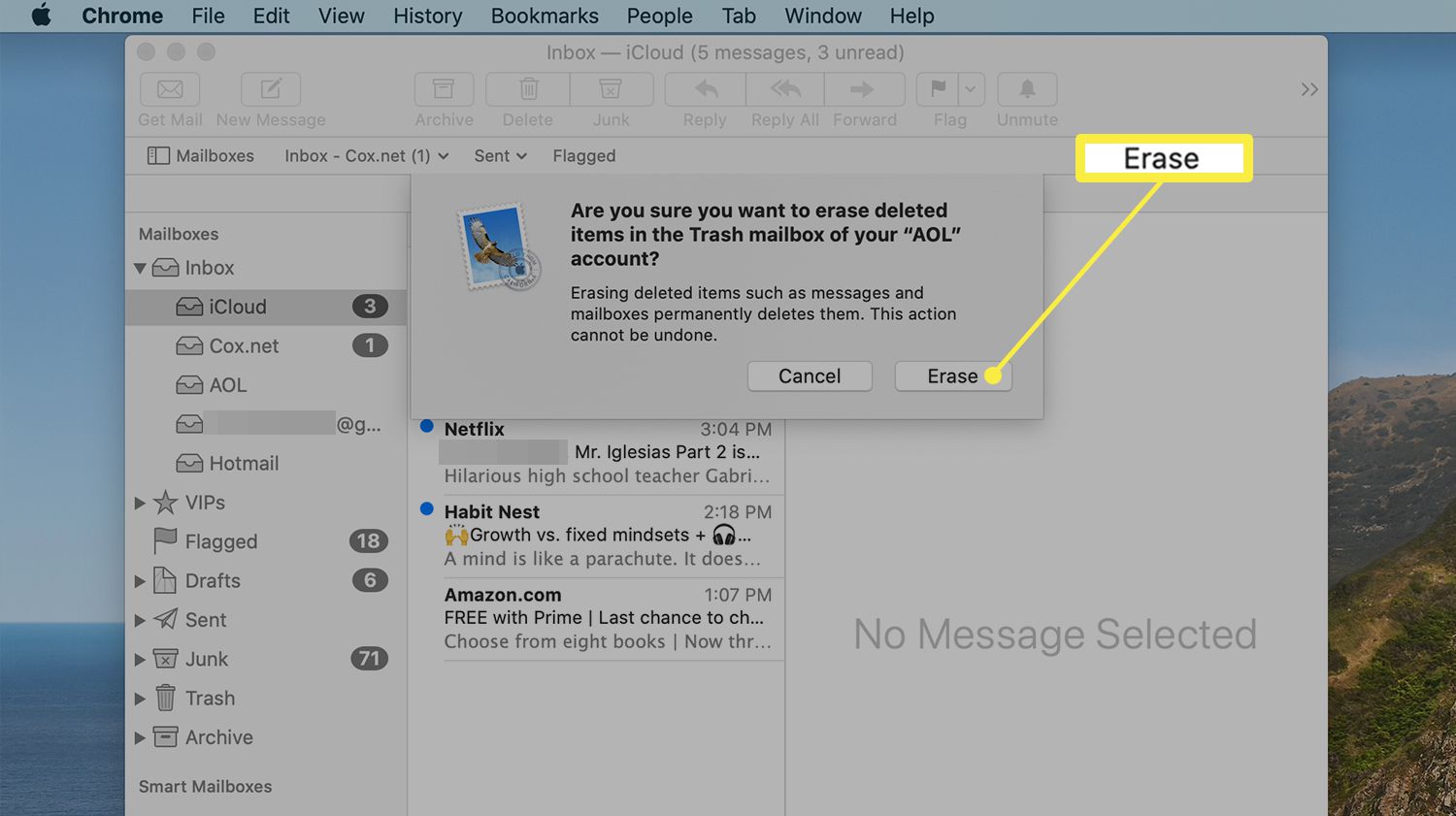Click the Sent paper plane icon
Viewport: 1456px width, 816px height.
pos(166,618)
